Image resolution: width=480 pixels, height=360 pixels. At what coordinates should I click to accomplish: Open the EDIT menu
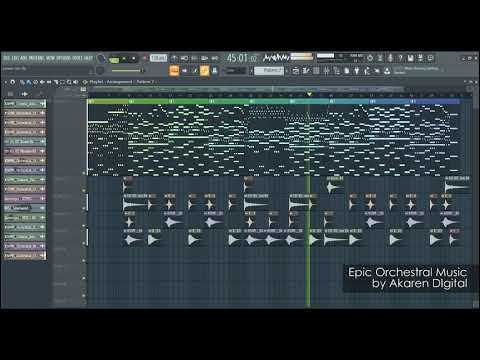click(x=15, y=58)
